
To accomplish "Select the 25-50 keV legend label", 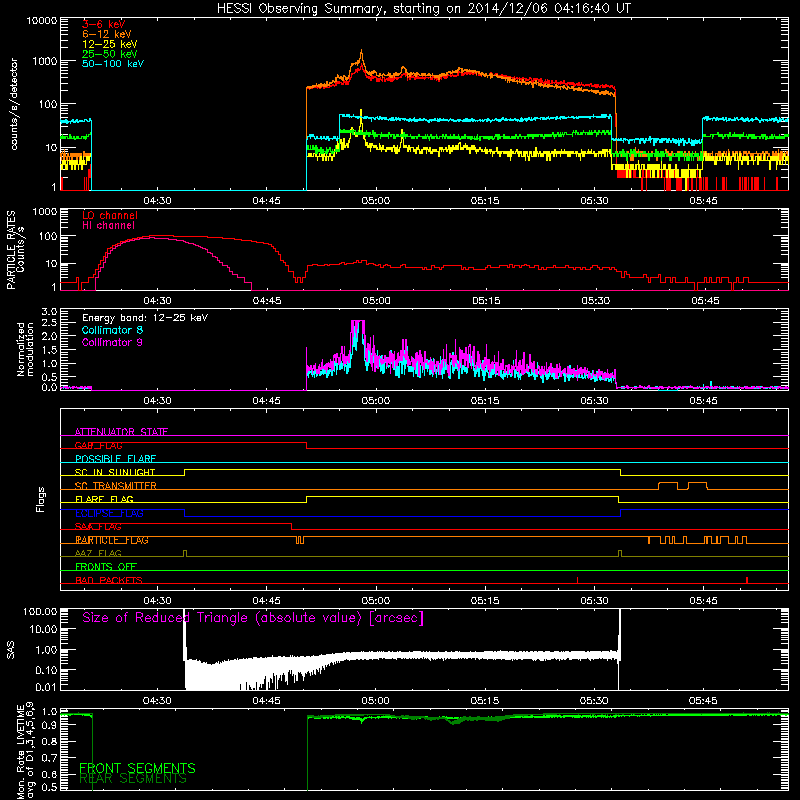I will pos(110,54).
